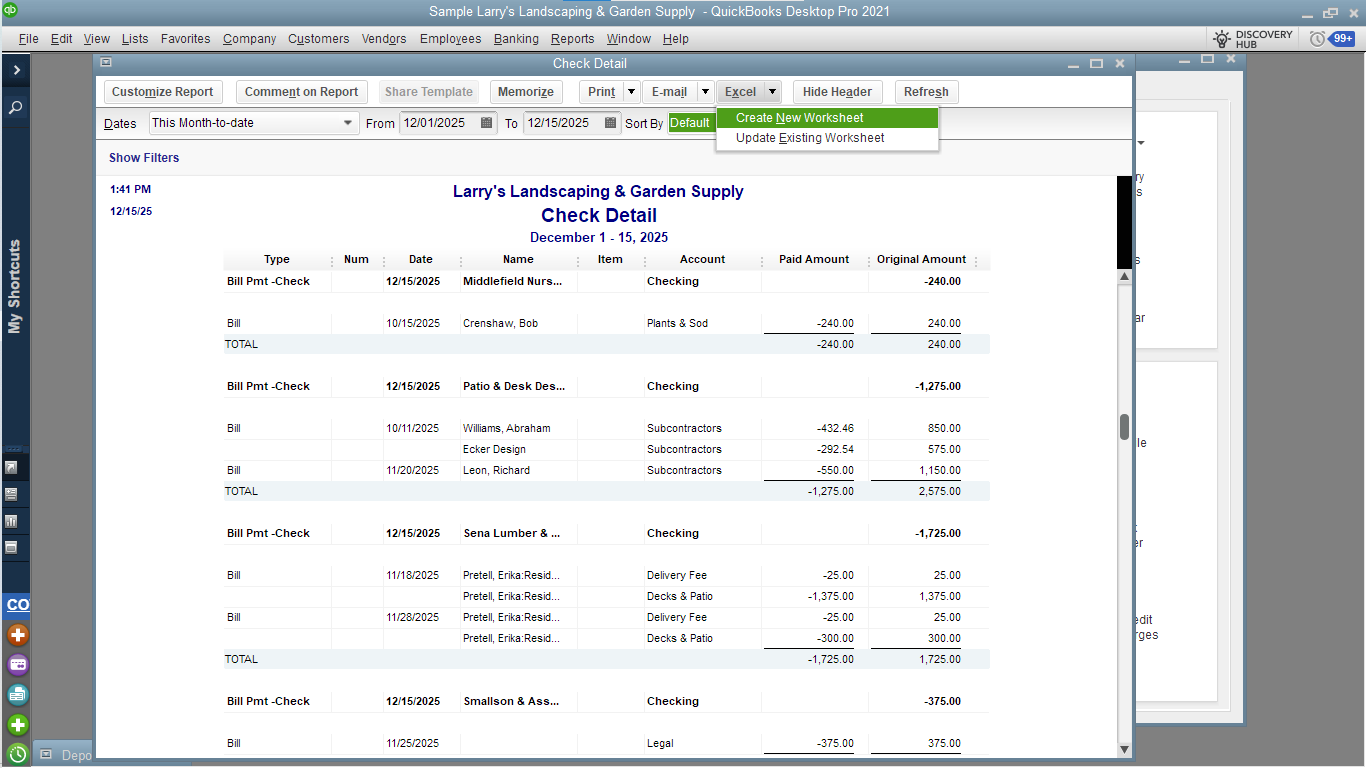Click the QuickBooks logo in title bar
The image size is (1366, 768).
(x=10, y=11)
